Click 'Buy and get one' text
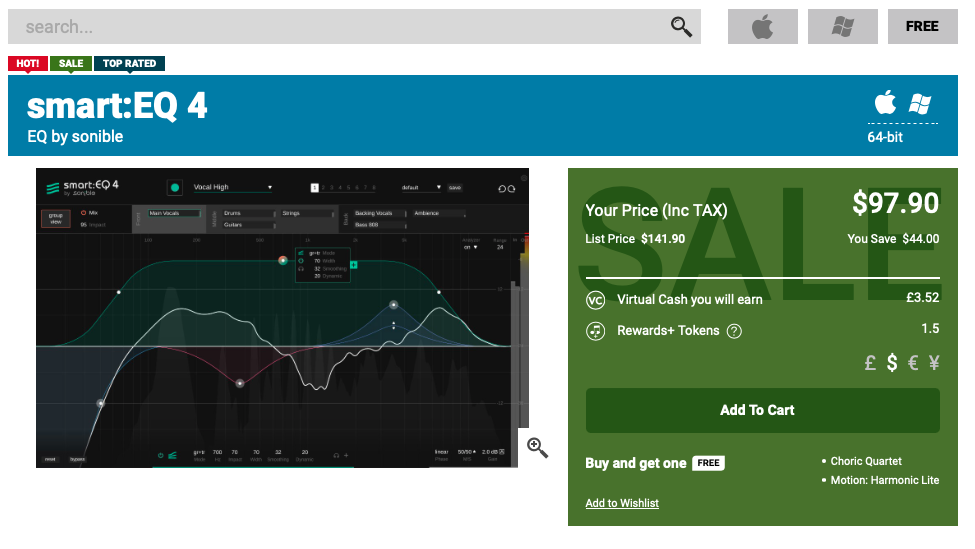The height and width of the screenshot is (549, 975). (x=635, y=463)
